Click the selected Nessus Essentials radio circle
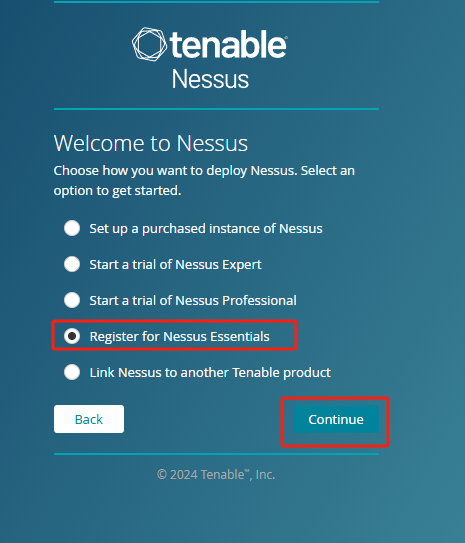This screenshot has width=465, height=543. (x=72, y=336)
